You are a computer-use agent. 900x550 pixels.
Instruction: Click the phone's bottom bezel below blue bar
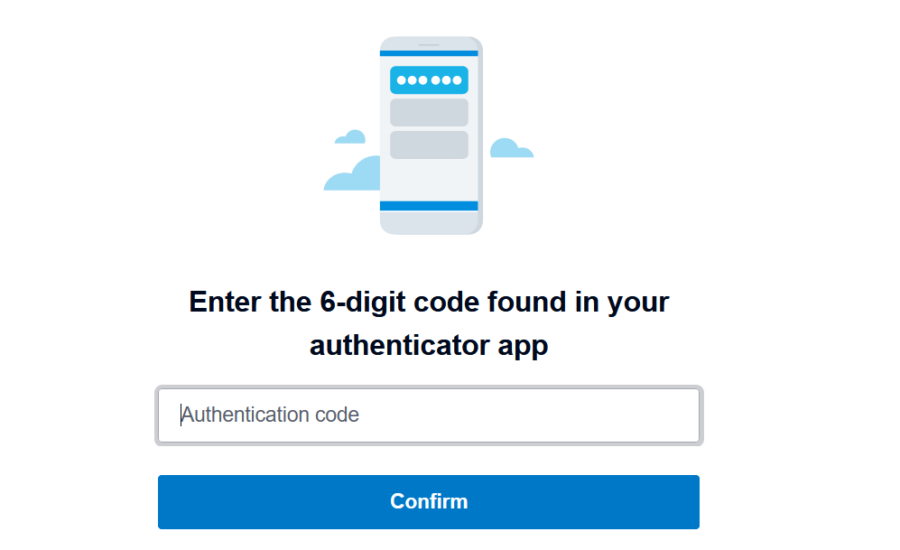point(429,222)
